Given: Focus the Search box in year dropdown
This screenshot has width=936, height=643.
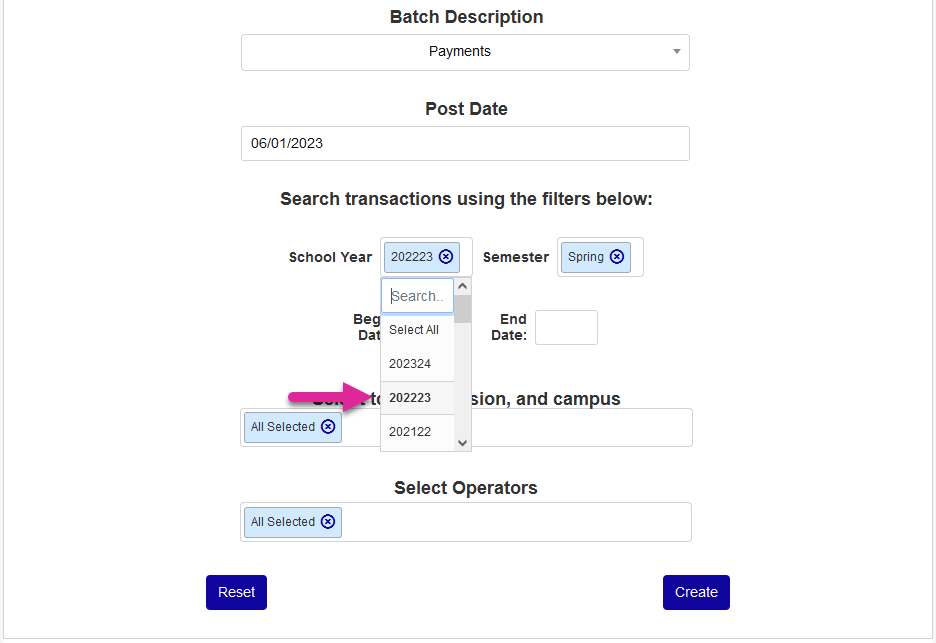Looking at the screenshot, I should [x=417, y=296].
